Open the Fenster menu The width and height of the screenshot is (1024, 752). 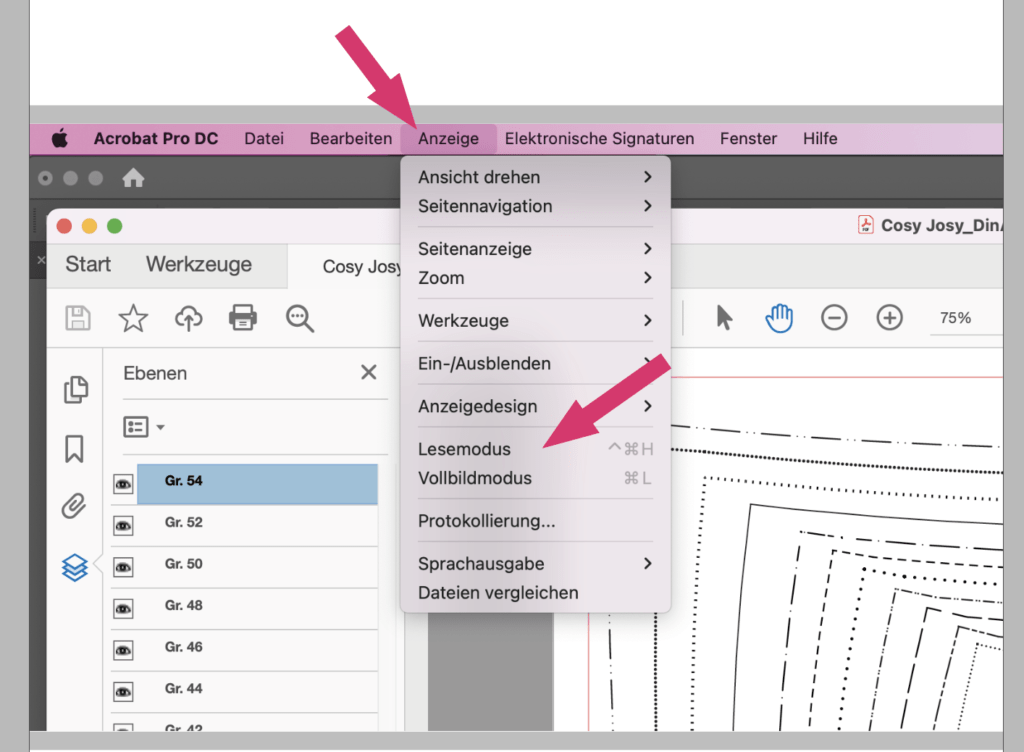point(748,139)
